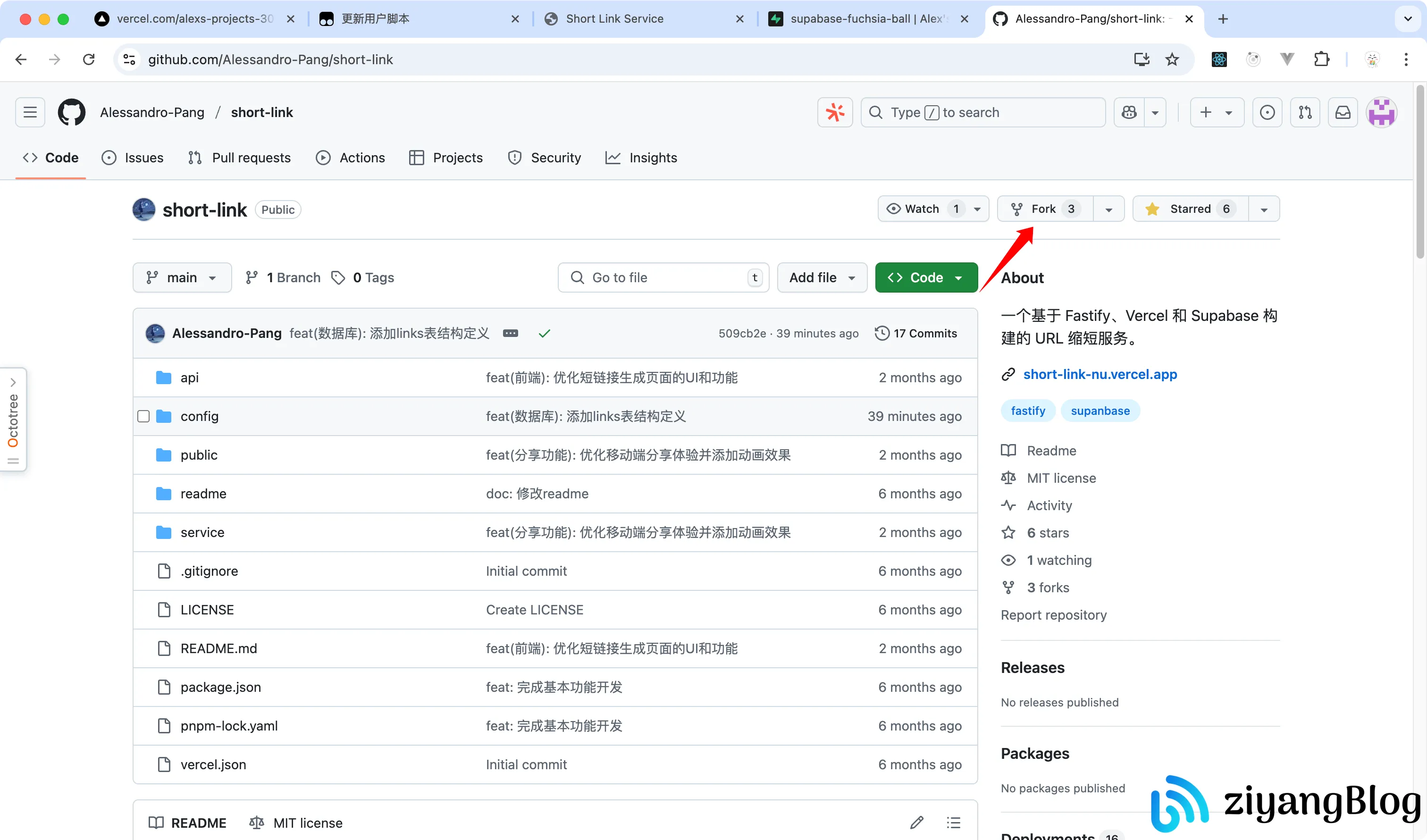Screen dimensions: 1427x840
Task: Click the Go to file search box
Action: point(663,277)
